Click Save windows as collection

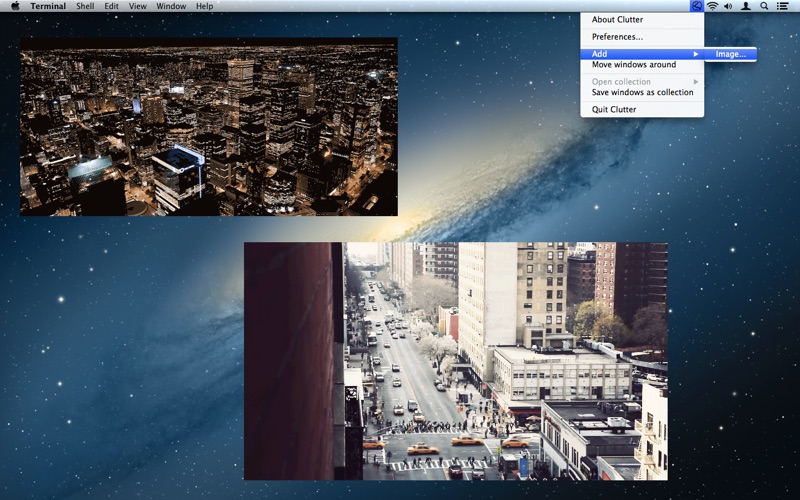[642, 93]
